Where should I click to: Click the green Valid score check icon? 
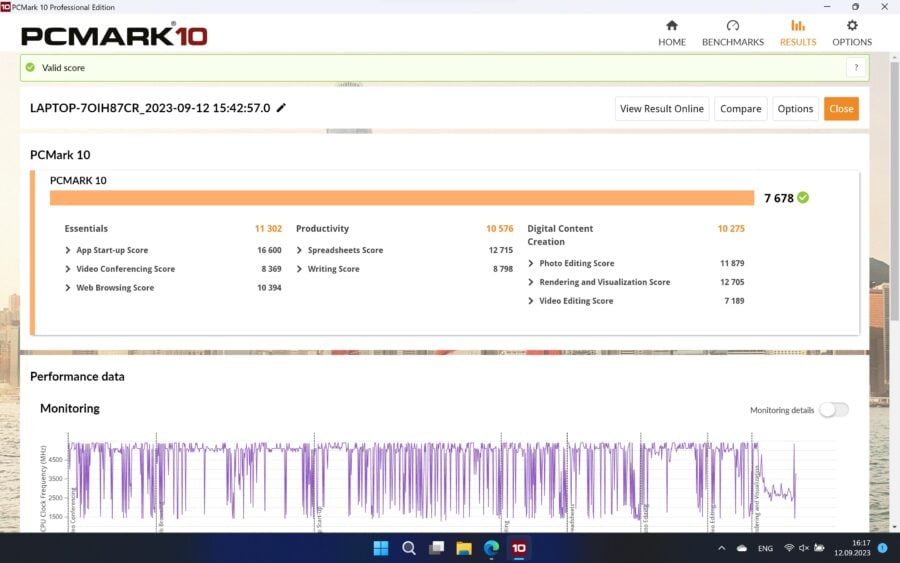click(x=30, y=67)
